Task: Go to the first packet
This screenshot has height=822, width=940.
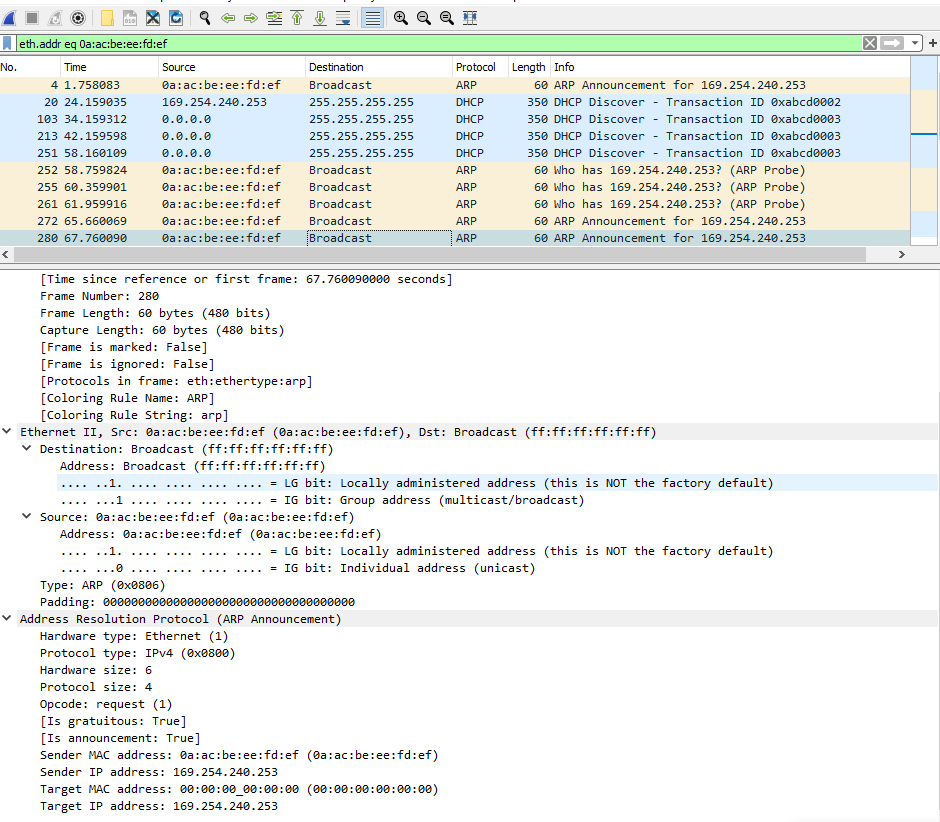Action: (x=297, y=18)
